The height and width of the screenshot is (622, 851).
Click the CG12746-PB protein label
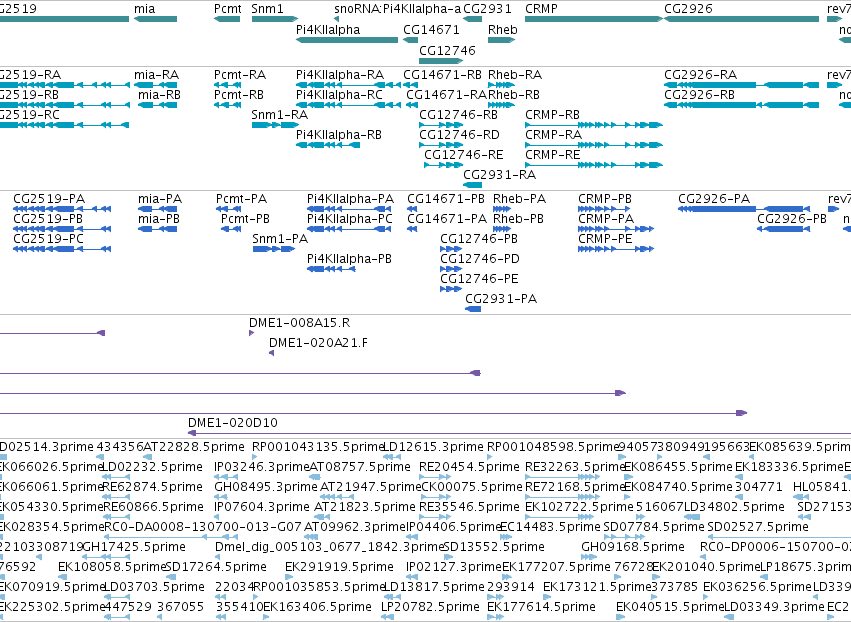[x=479, y=239]
